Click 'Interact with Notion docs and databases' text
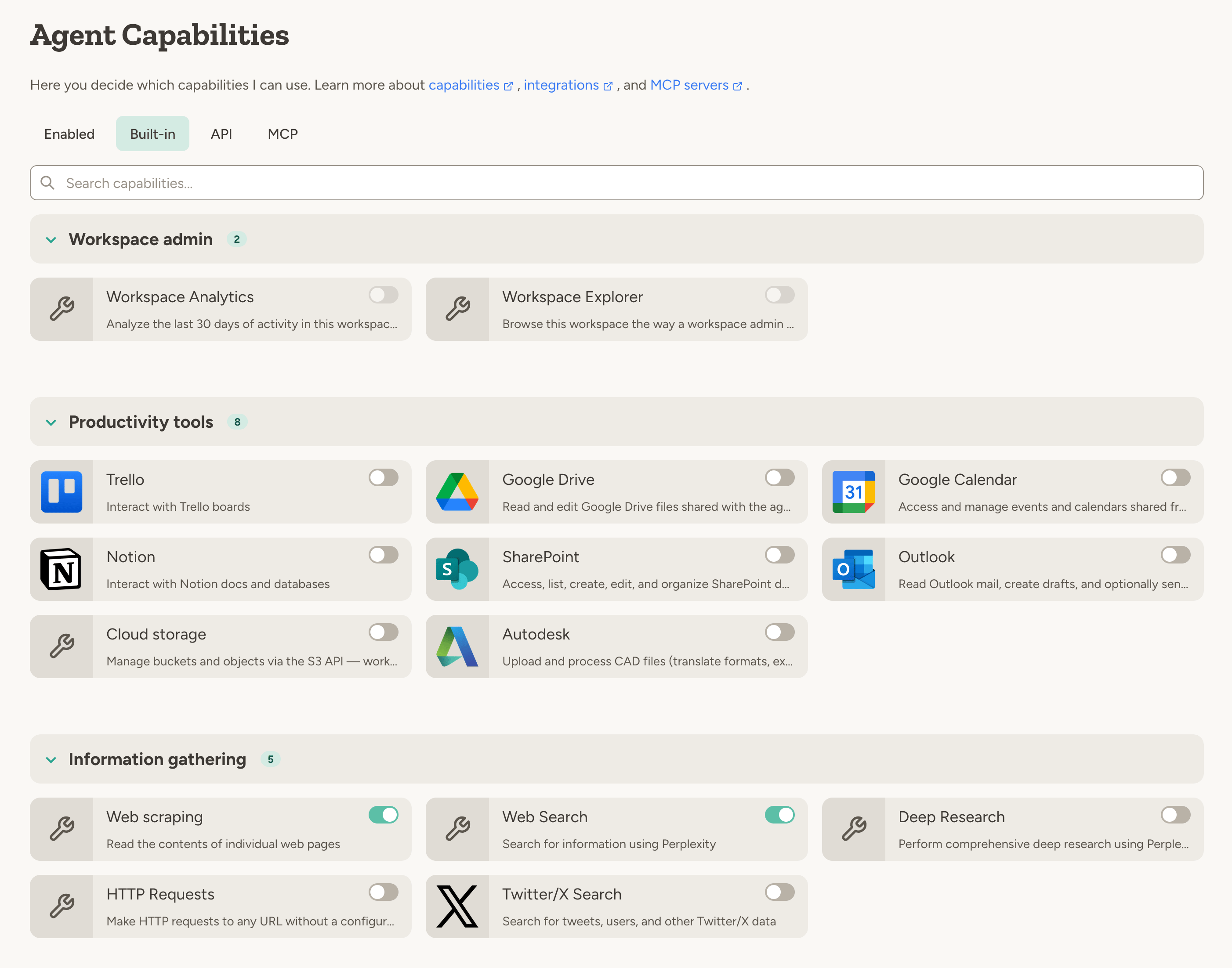 pyautogui.click(x=218, y=584)
